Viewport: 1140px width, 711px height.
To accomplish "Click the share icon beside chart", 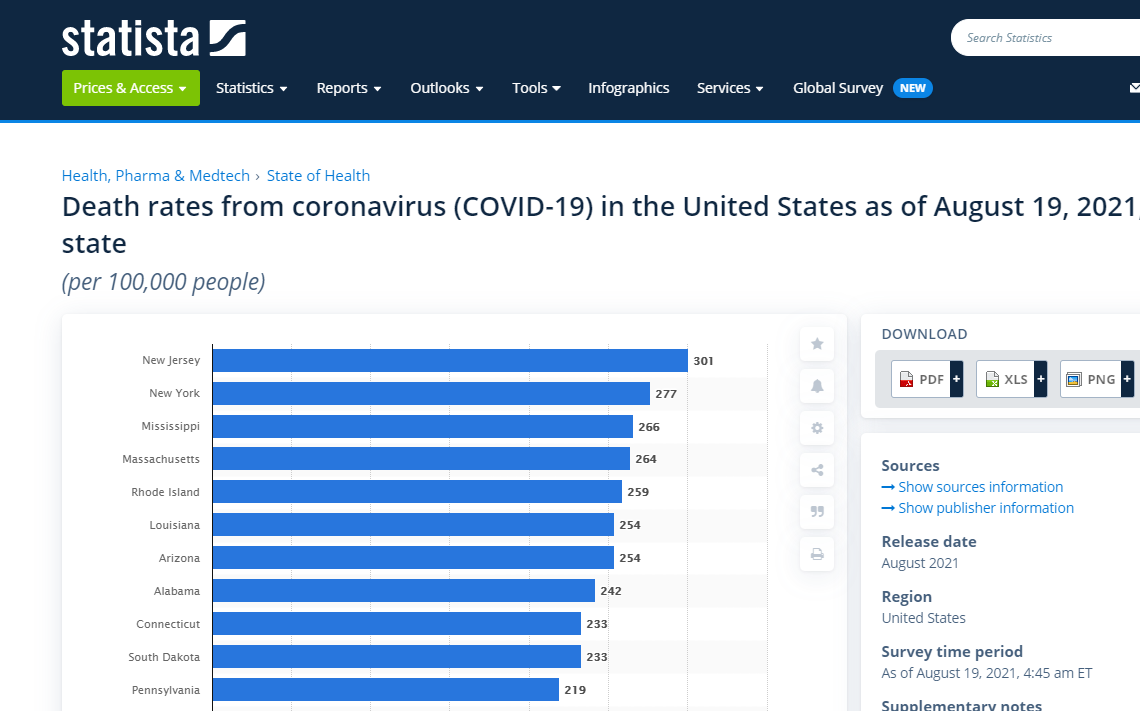I will point(817,470).
